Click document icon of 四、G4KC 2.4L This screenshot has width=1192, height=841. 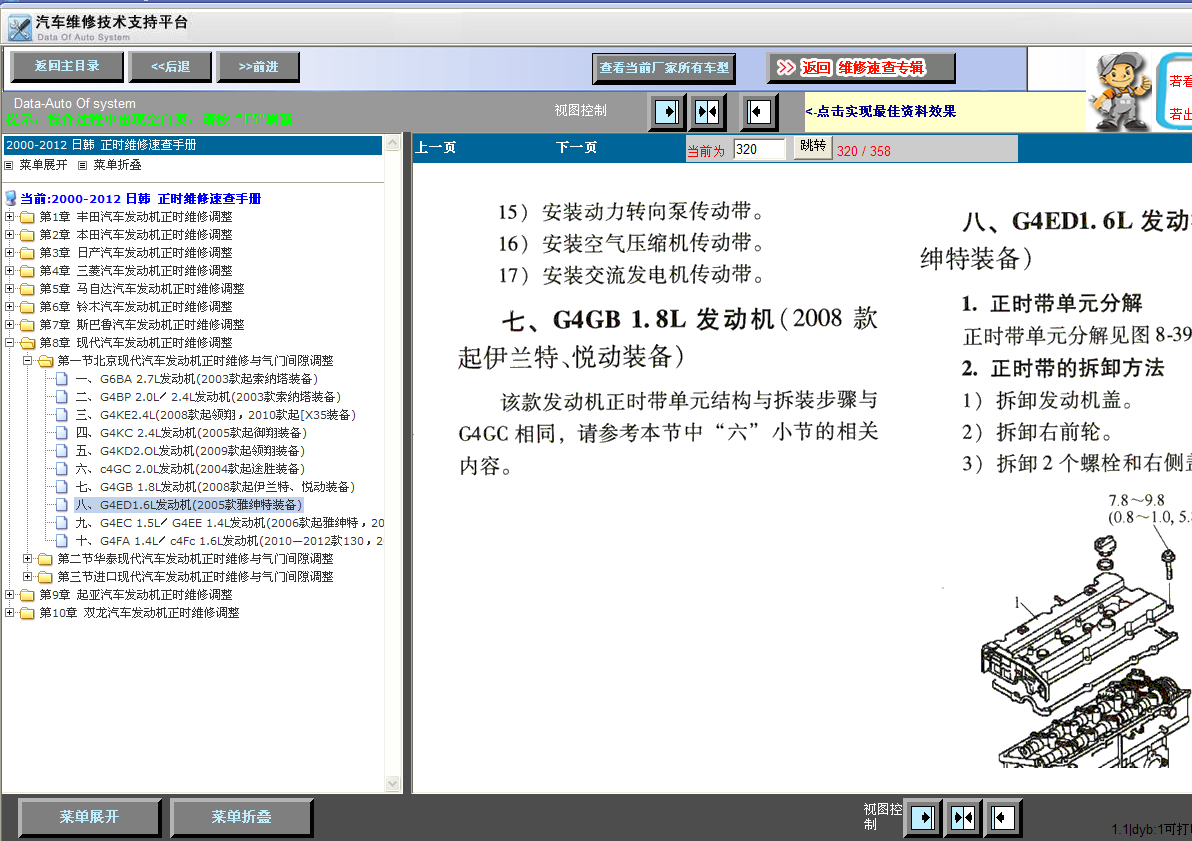62,433
